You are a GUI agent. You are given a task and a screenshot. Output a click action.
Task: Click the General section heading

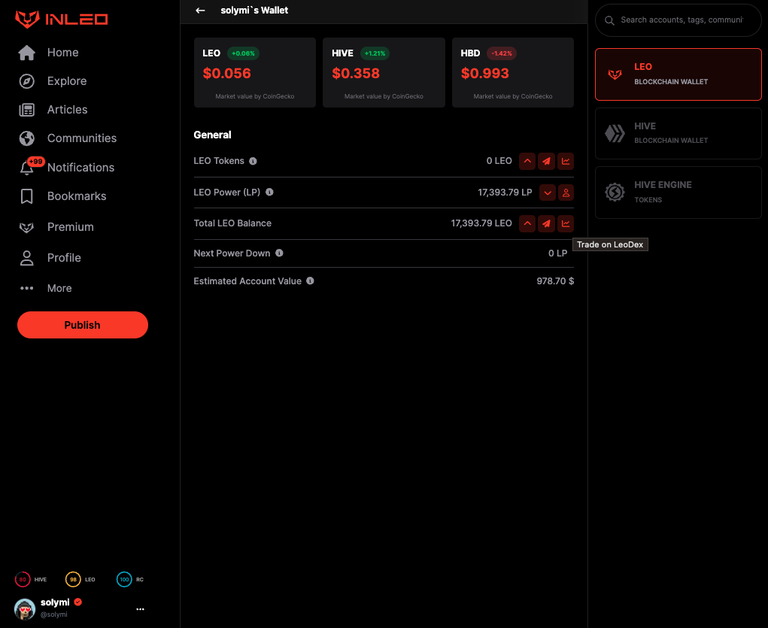[212, 135]
